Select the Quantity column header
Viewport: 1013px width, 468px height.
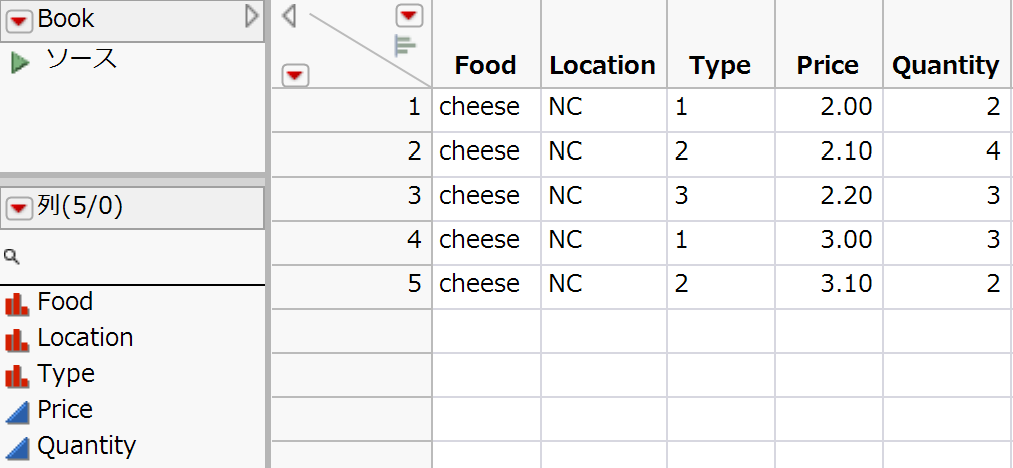click(x=945, y=66)
